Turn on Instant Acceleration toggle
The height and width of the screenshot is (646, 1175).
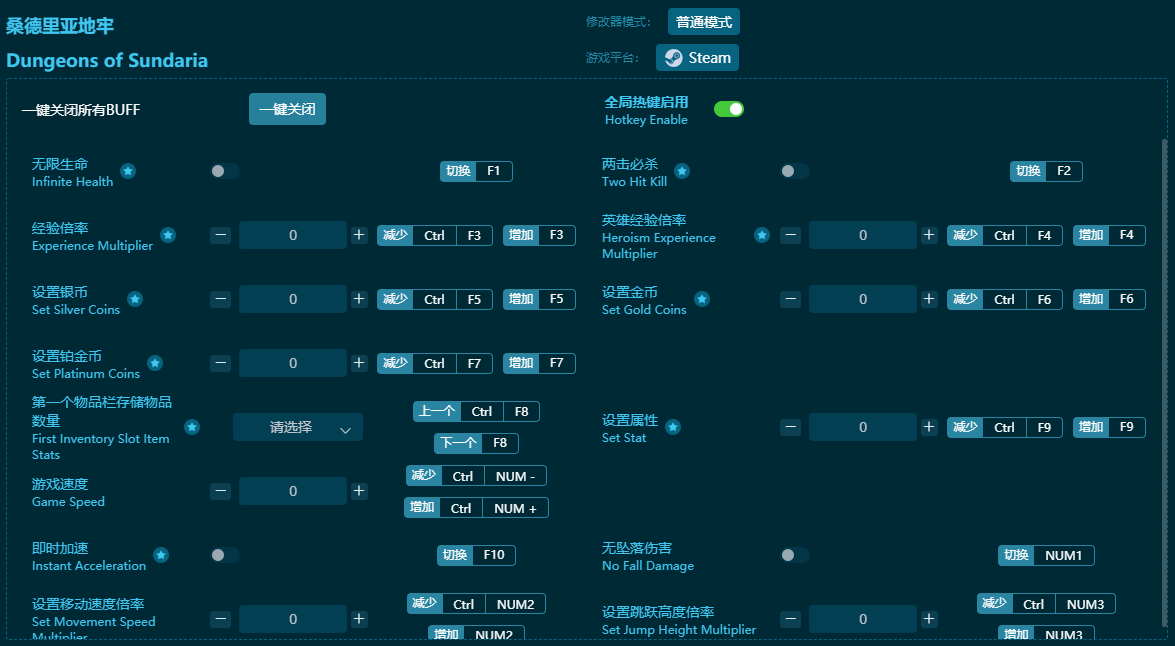point(225,555)
